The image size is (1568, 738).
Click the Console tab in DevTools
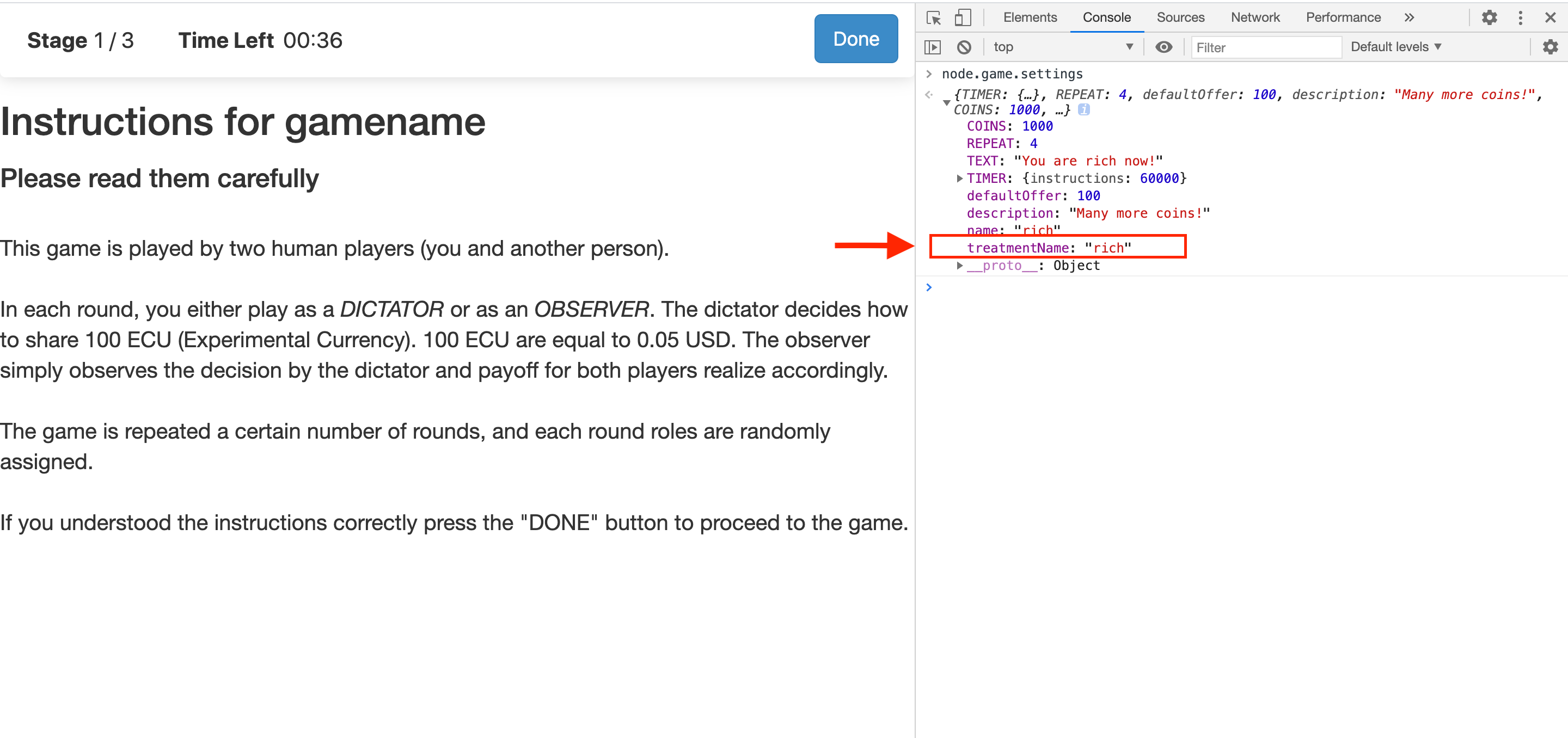1108,17
